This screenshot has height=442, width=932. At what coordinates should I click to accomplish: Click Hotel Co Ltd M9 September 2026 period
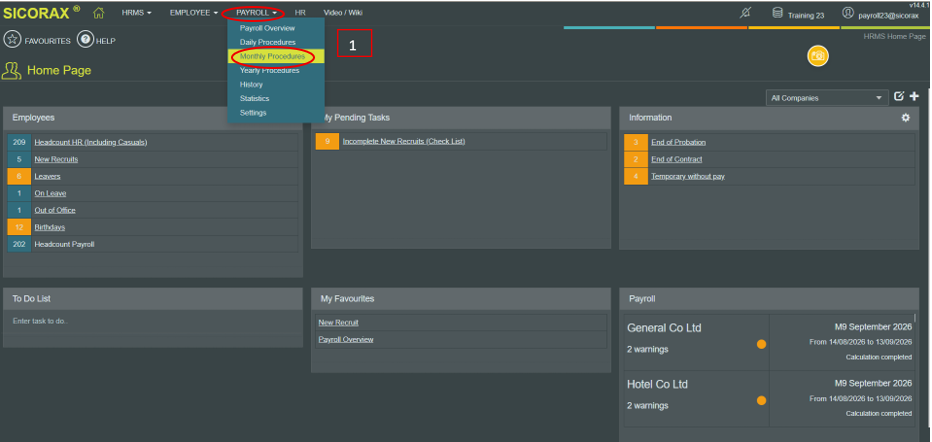pos(873,383)
